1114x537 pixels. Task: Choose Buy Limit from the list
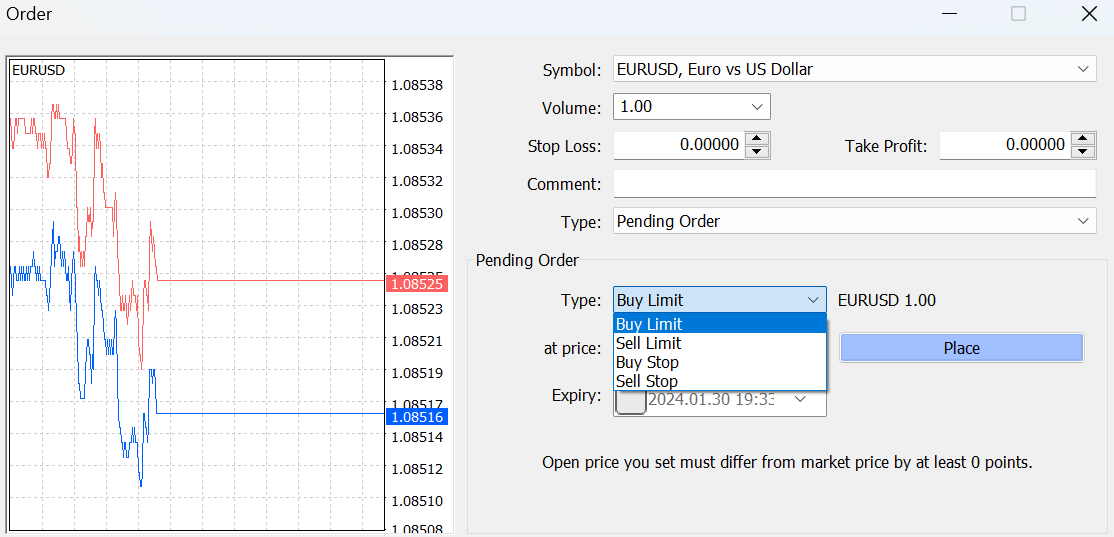(720, 324)
